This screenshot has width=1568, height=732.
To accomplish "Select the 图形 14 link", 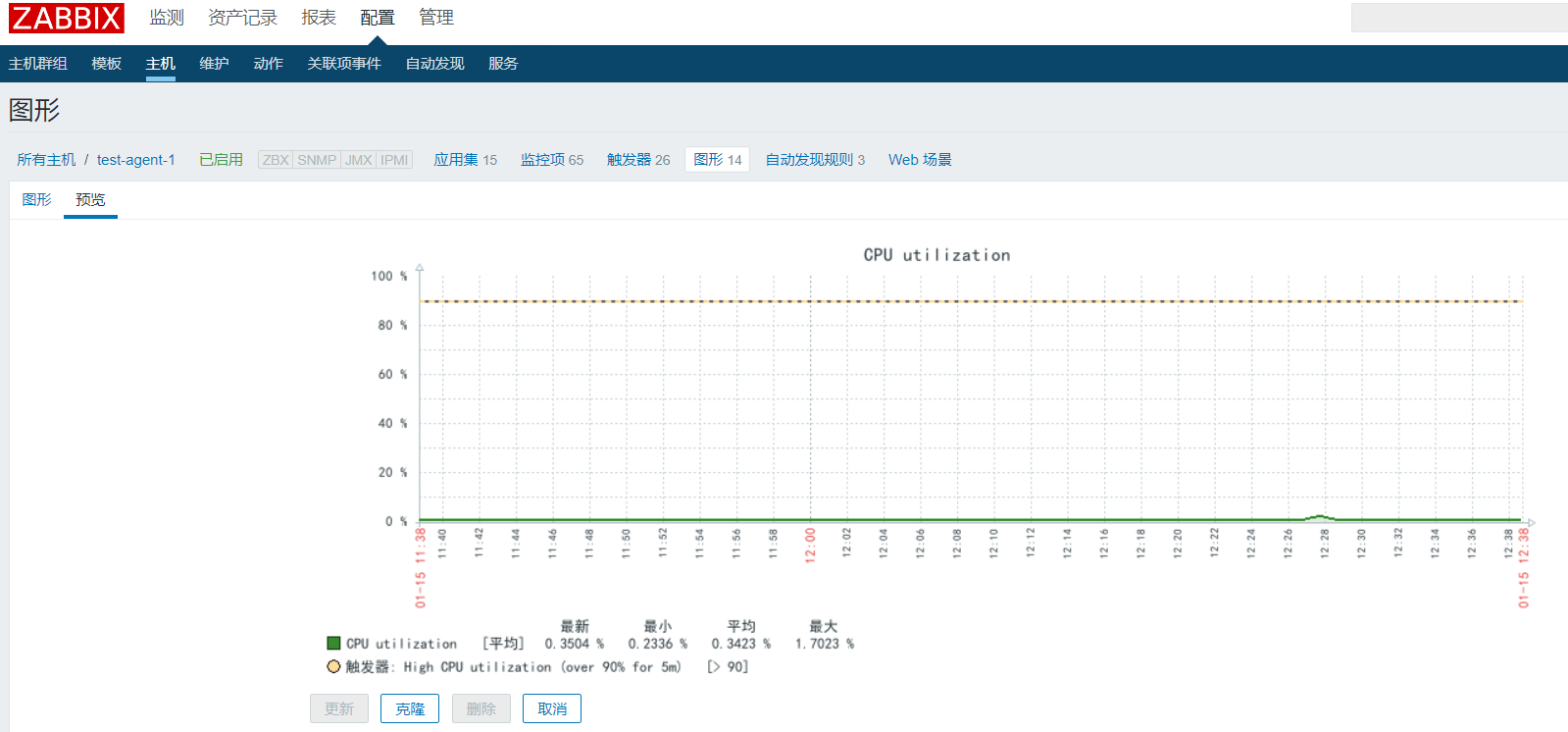I will [718, 160].
